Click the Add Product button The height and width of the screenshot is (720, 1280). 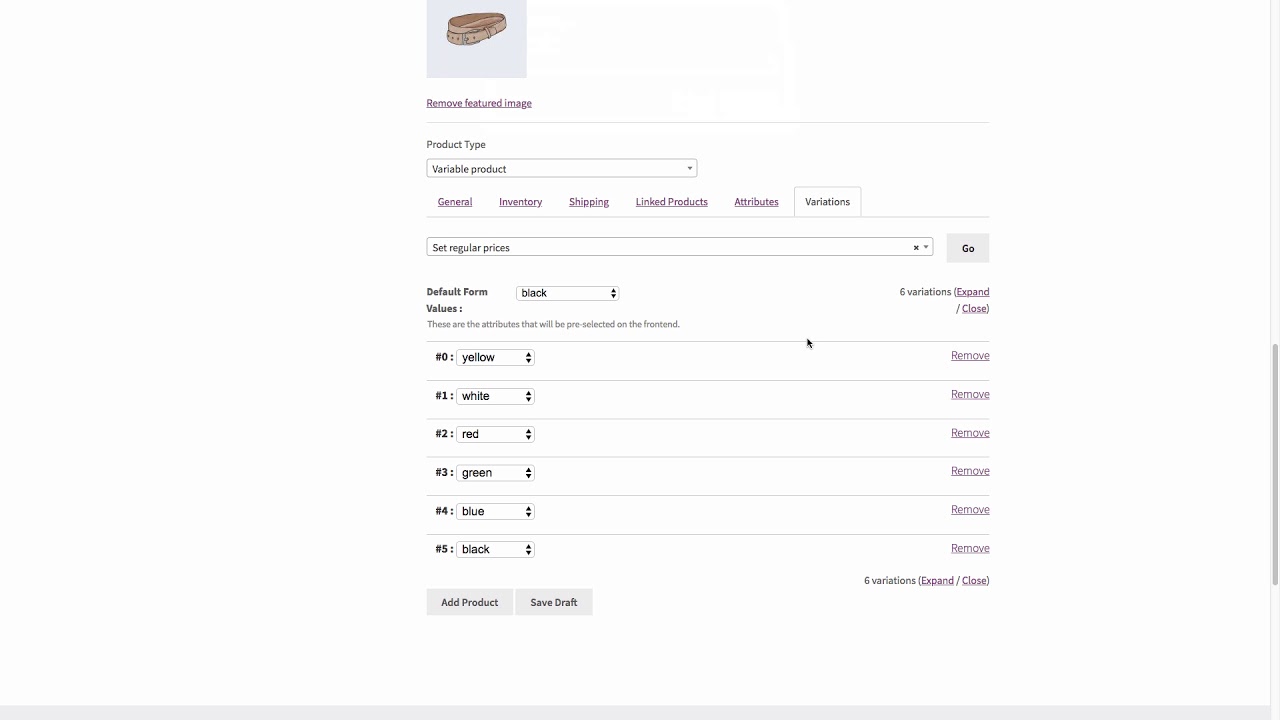pos(469,602)
